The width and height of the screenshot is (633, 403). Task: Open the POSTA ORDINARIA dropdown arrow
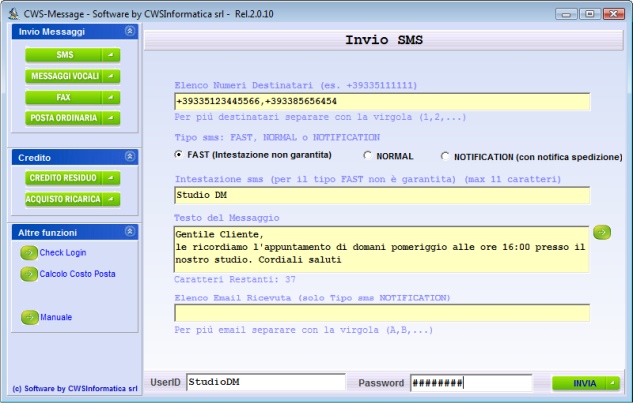pyautogui.click(x=111, y=118)
